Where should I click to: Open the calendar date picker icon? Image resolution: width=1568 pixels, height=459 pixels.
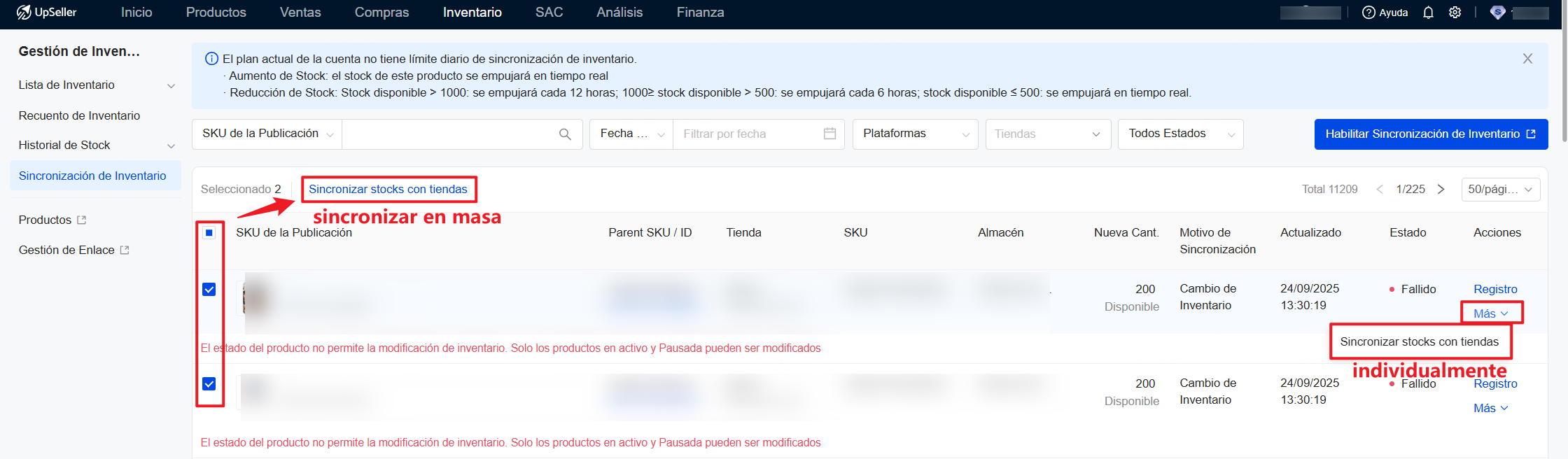829,134
